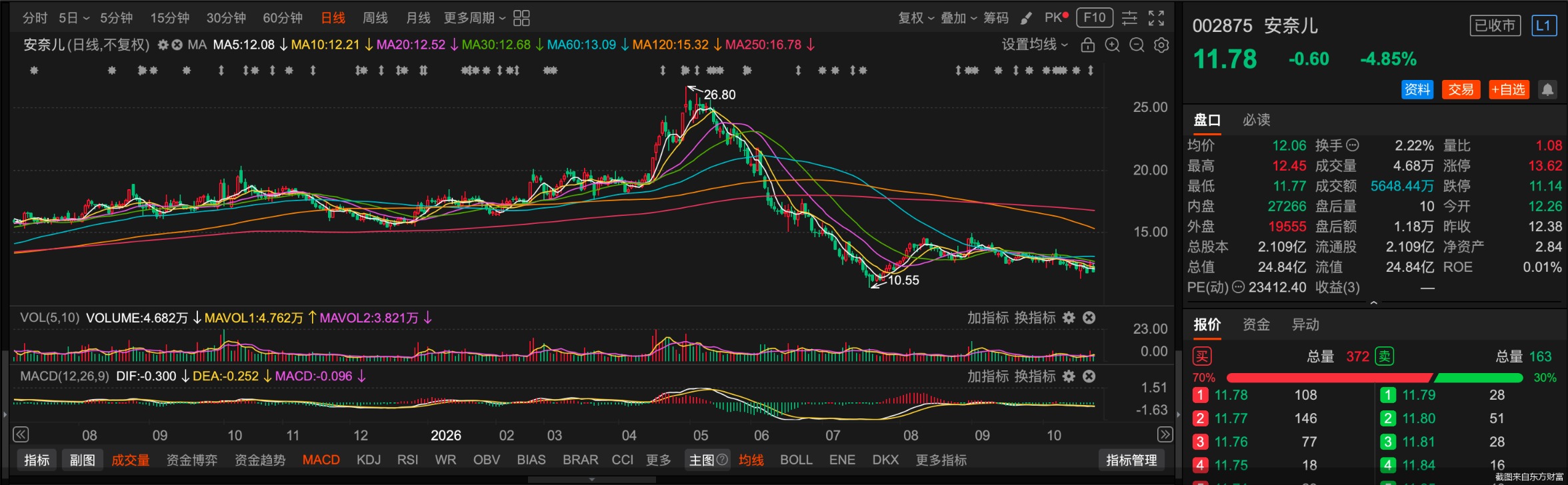This screenshot has height=485, width=1568.
Task: Toggle the 成交量 volume indicator
Action: pyautogui.click(x=130, y=460)
